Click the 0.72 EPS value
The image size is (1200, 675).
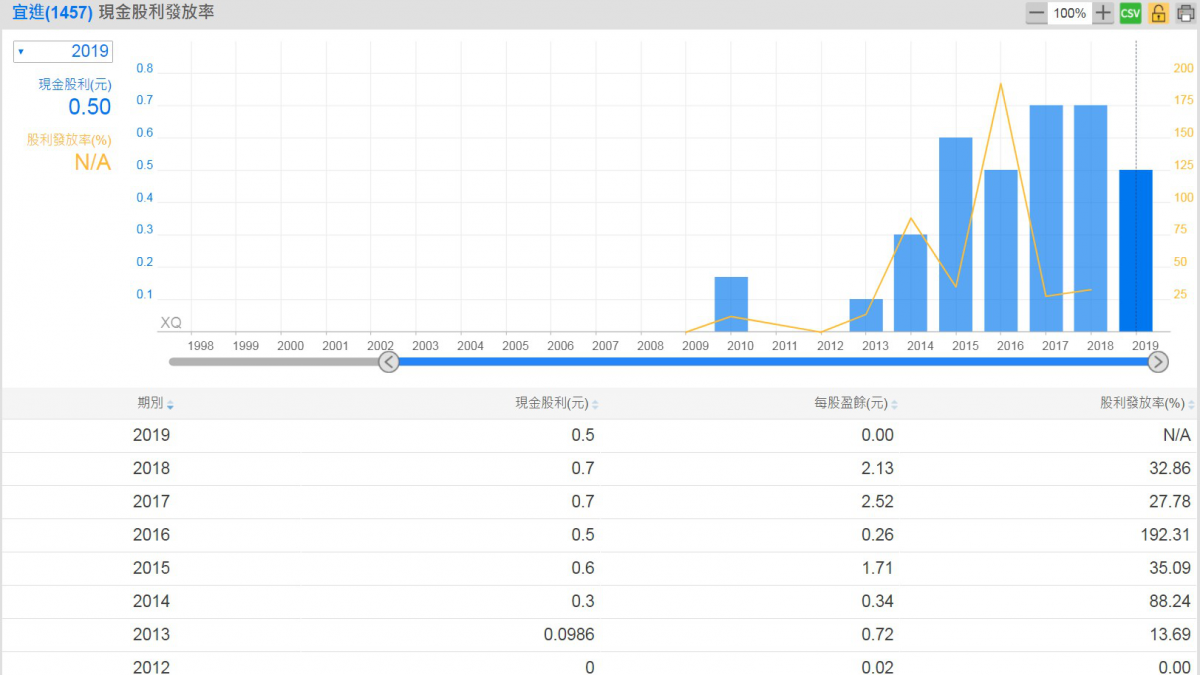pos(877,634)
